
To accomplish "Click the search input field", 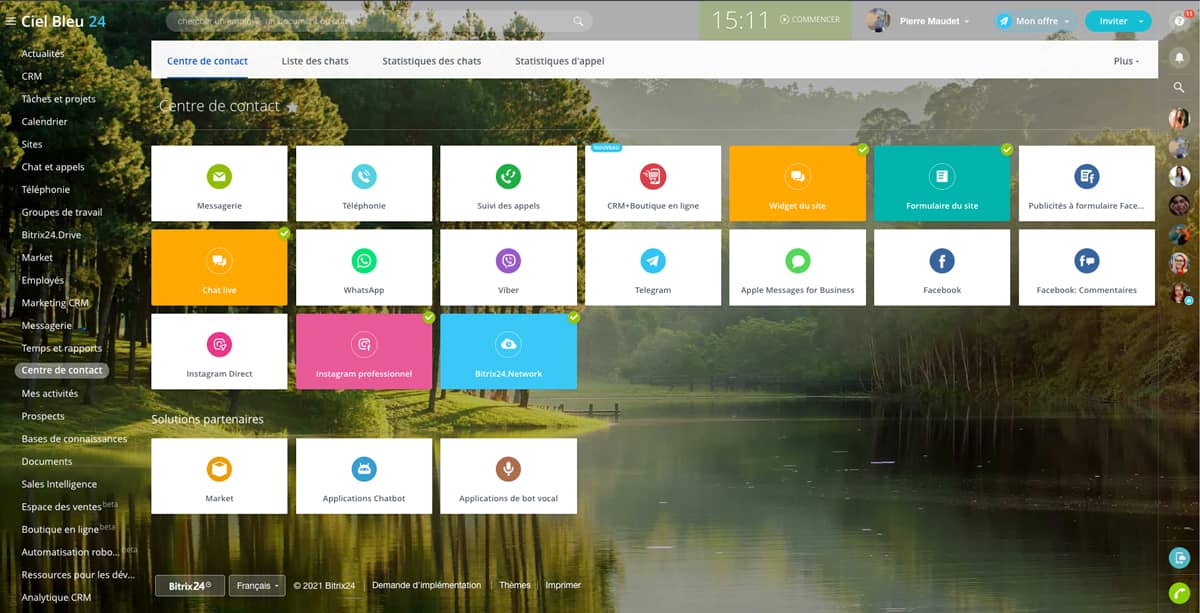I will pyautogui.click(x=370, y=21).
